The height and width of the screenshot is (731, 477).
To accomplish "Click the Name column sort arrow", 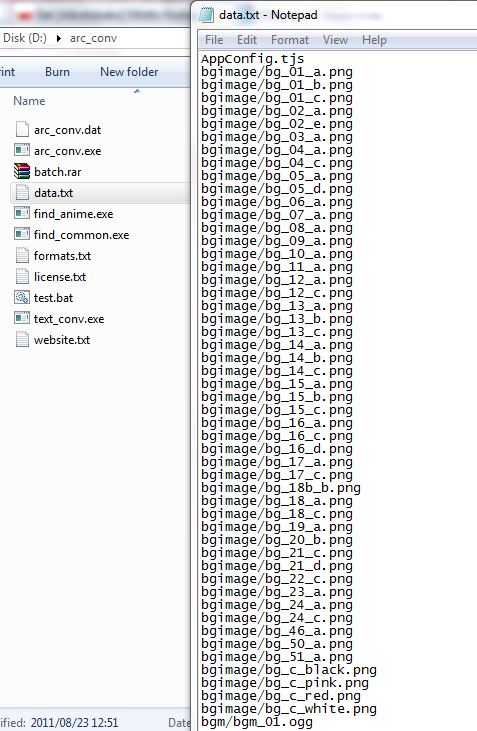I will point(137,92).
